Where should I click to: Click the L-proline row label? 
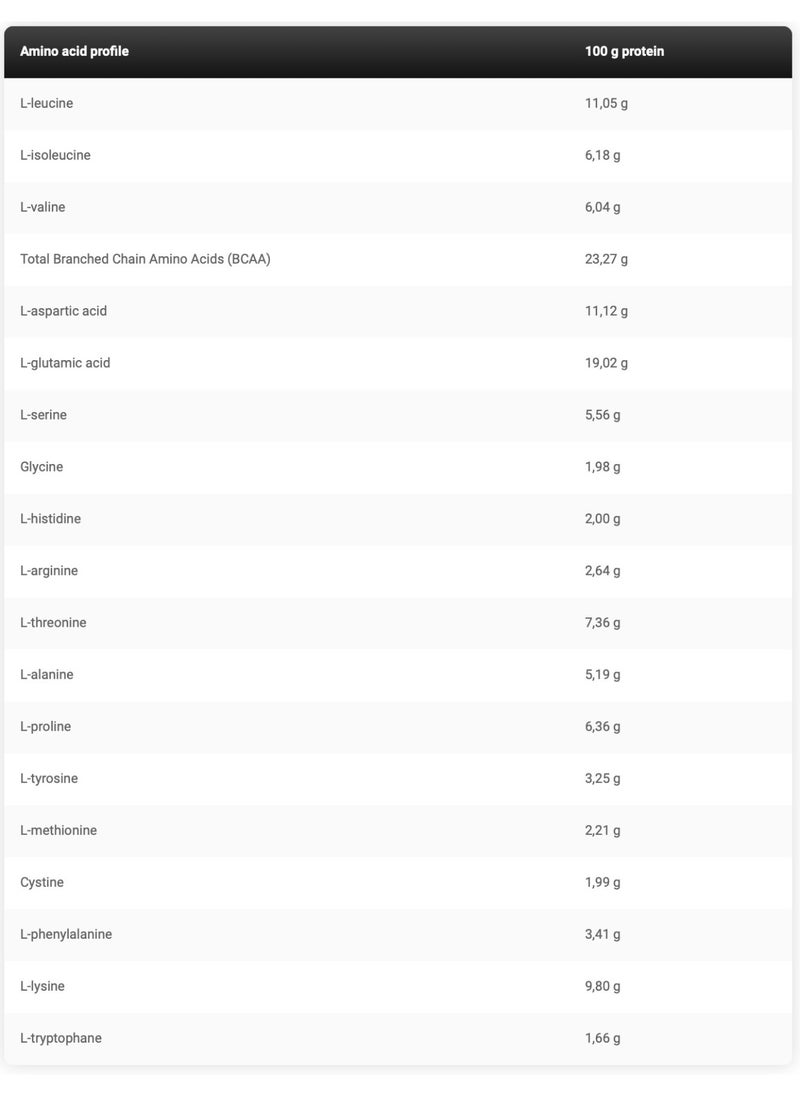[45, 726]
